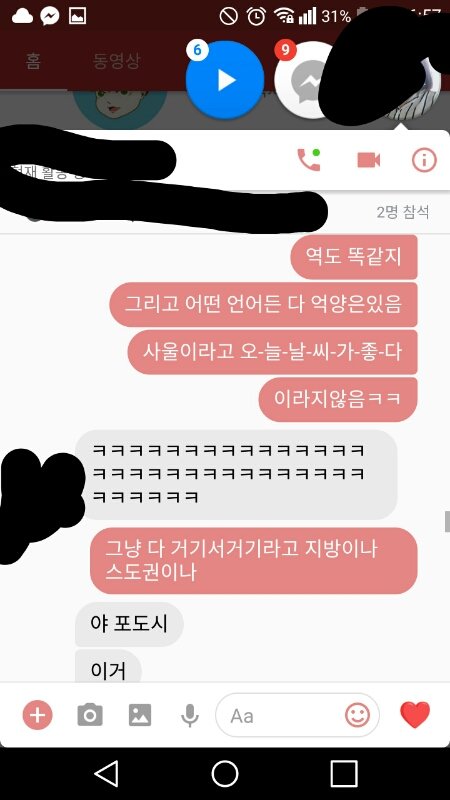Screen dimensions: 450x800
Task: Switch to the 홈 tab
Action: pos(33,61)
